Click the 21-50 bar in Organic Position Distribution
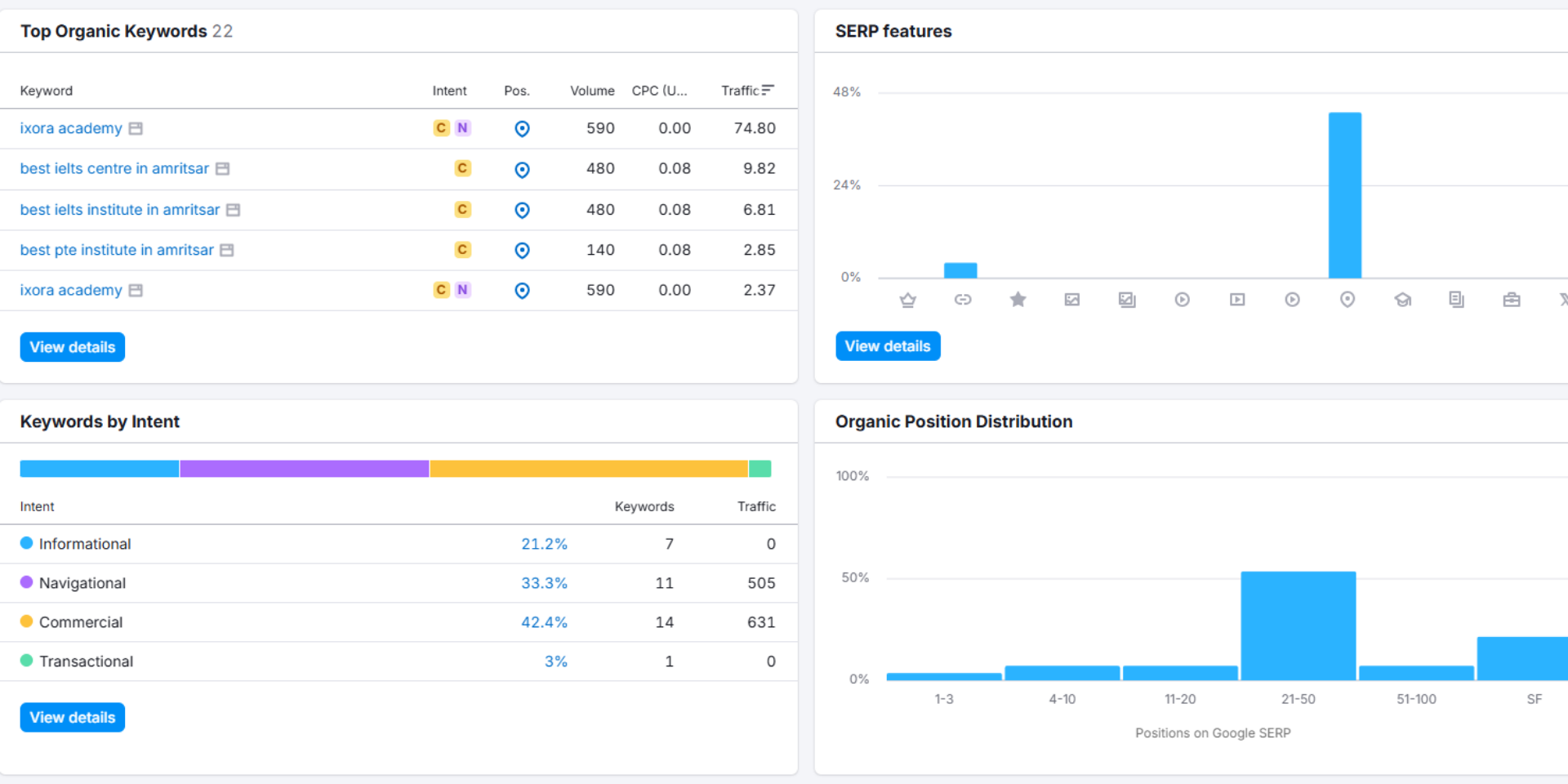Image resolution: width=1568 pixels, height=784 pixels. click(x=1298, y=626)
